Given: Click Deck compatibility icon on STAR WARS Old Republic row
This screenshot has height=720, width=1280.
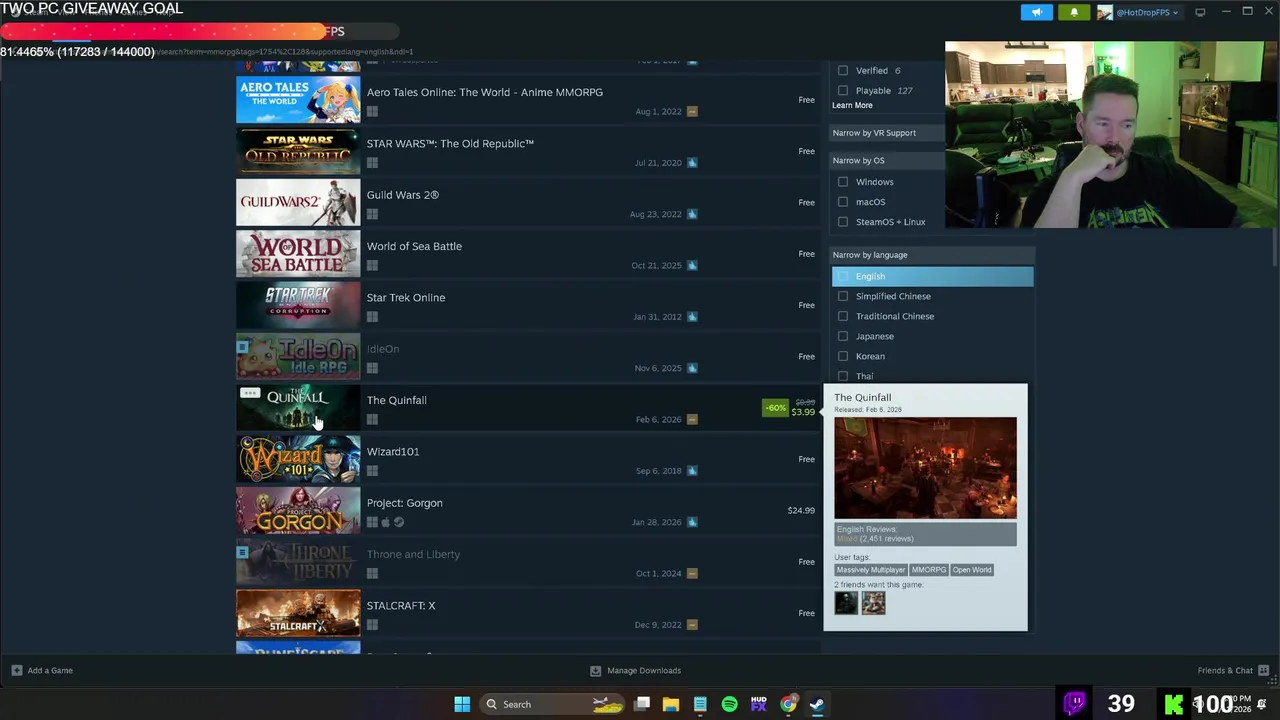Looking at the screenshot, I should (692, 162).
